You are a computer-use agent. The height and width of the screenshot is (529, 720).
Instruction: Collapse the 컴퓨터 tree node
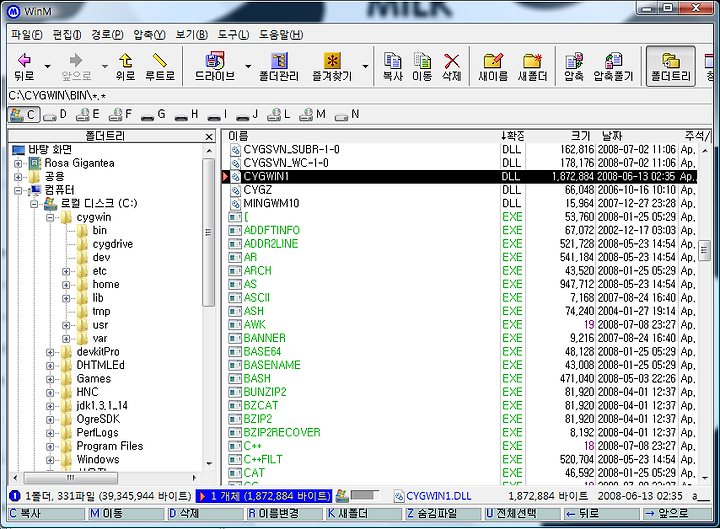click(x=18, y=190)
